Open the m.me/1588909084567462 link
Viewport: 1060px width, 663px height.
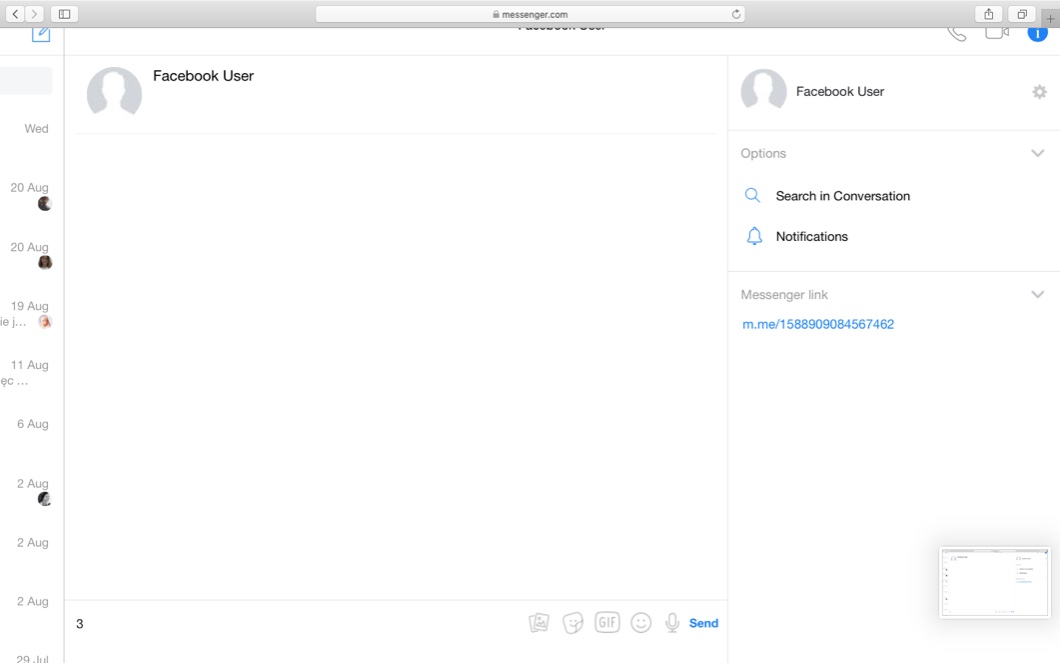pyautogui.click(x=818, y=325)
